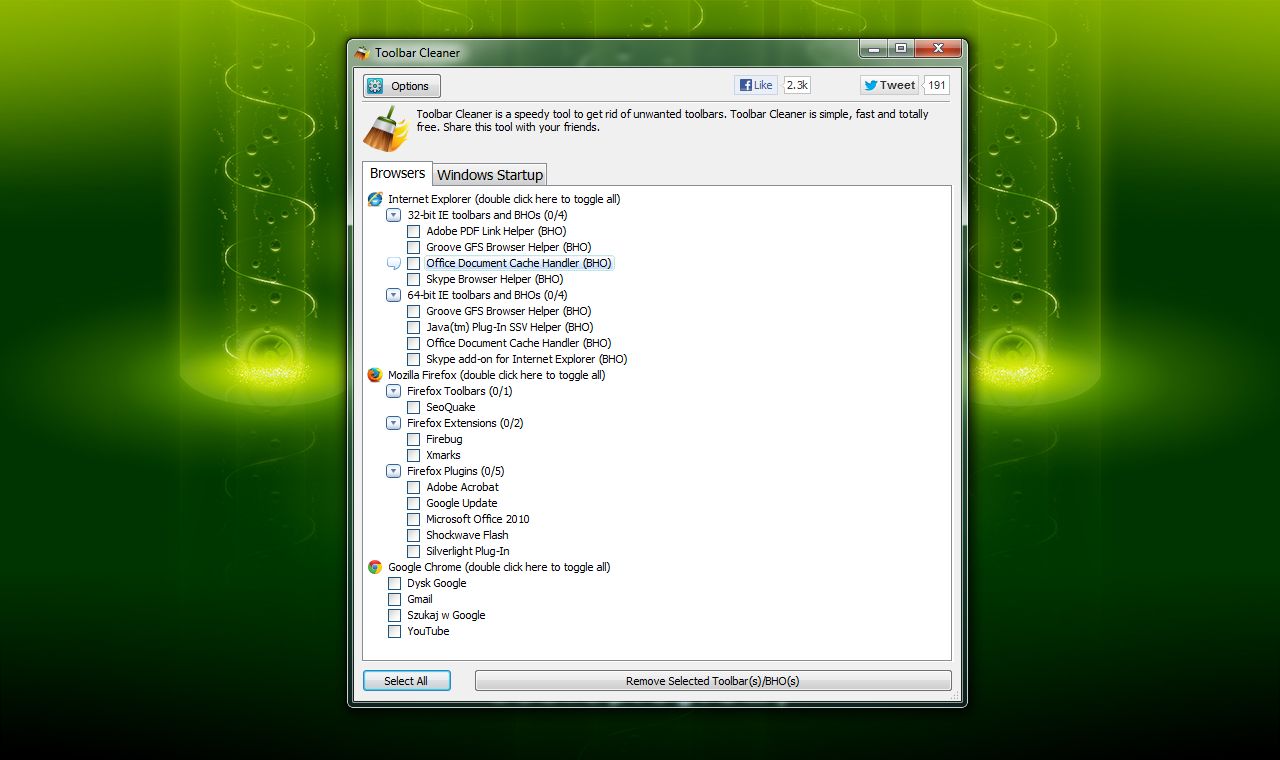Tick the Microsoft Office 2010 plugin checkbox
Viewport: 1280px width, 760px height.
coord(413,519)
